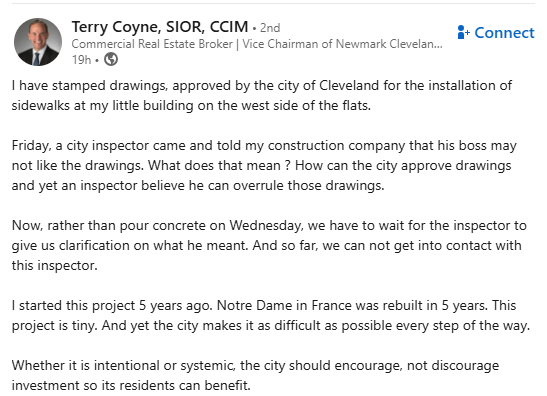Open the Terry Coyne, SIOR, CCIM name link
The image size is (547, 396).
click(x=160, y=27)
